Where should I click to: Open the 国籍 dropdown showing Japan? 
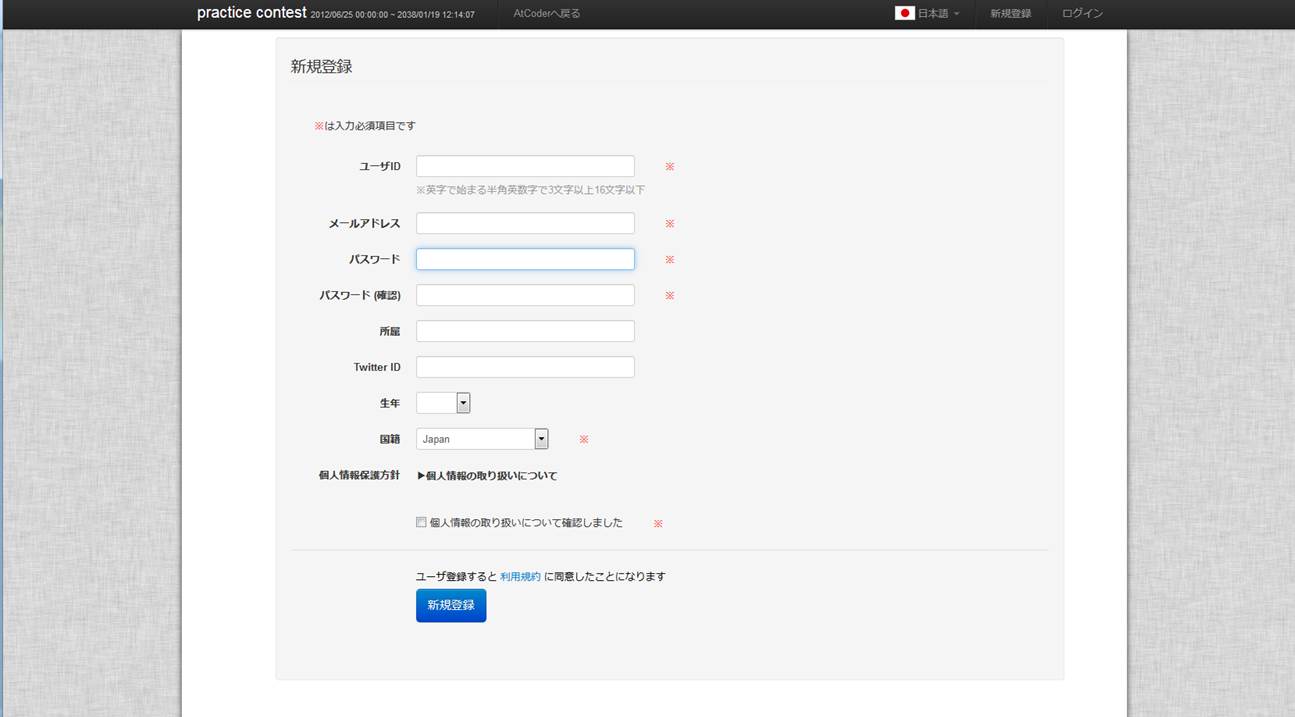(x=482, y=439)
